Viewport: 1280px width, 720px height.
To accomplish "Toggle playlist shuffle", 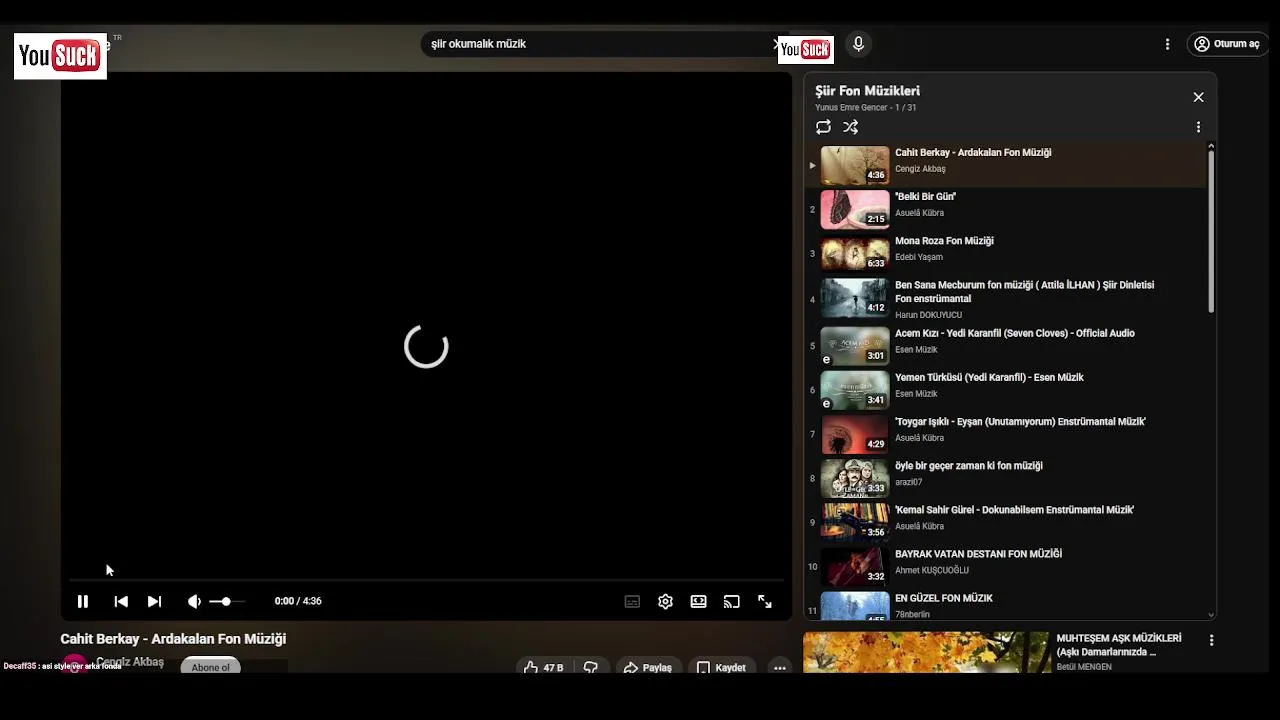I will point(850,127).
